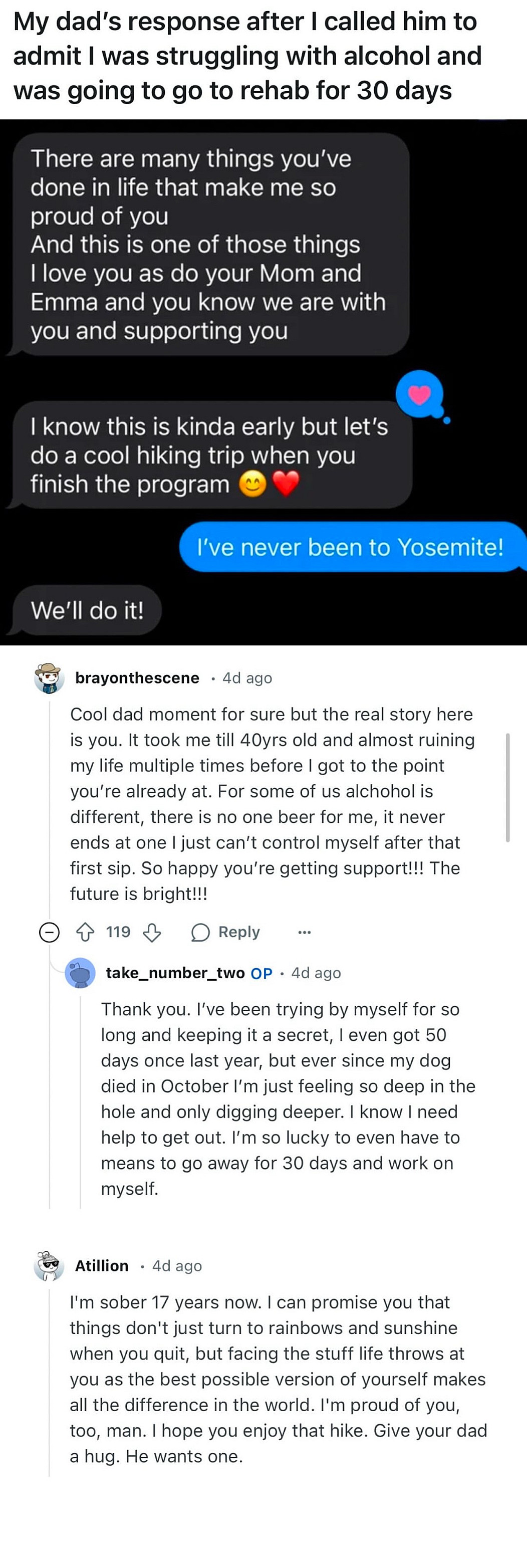Open Atillion's avatar

coord(49,1266)
